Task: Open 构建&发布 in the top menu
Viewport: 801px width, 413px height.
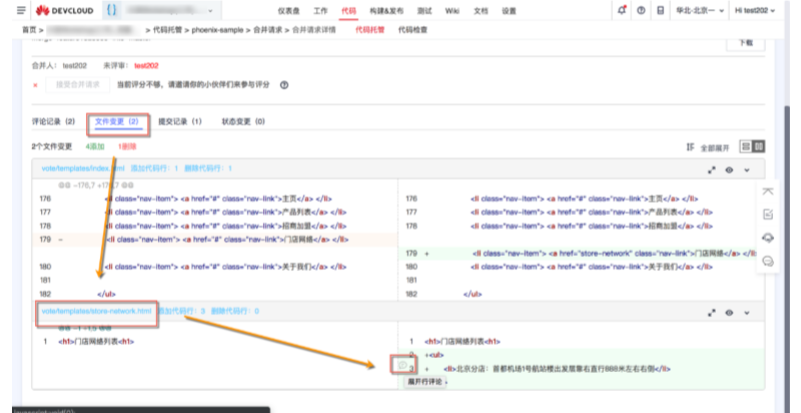Action: point(386,11)
